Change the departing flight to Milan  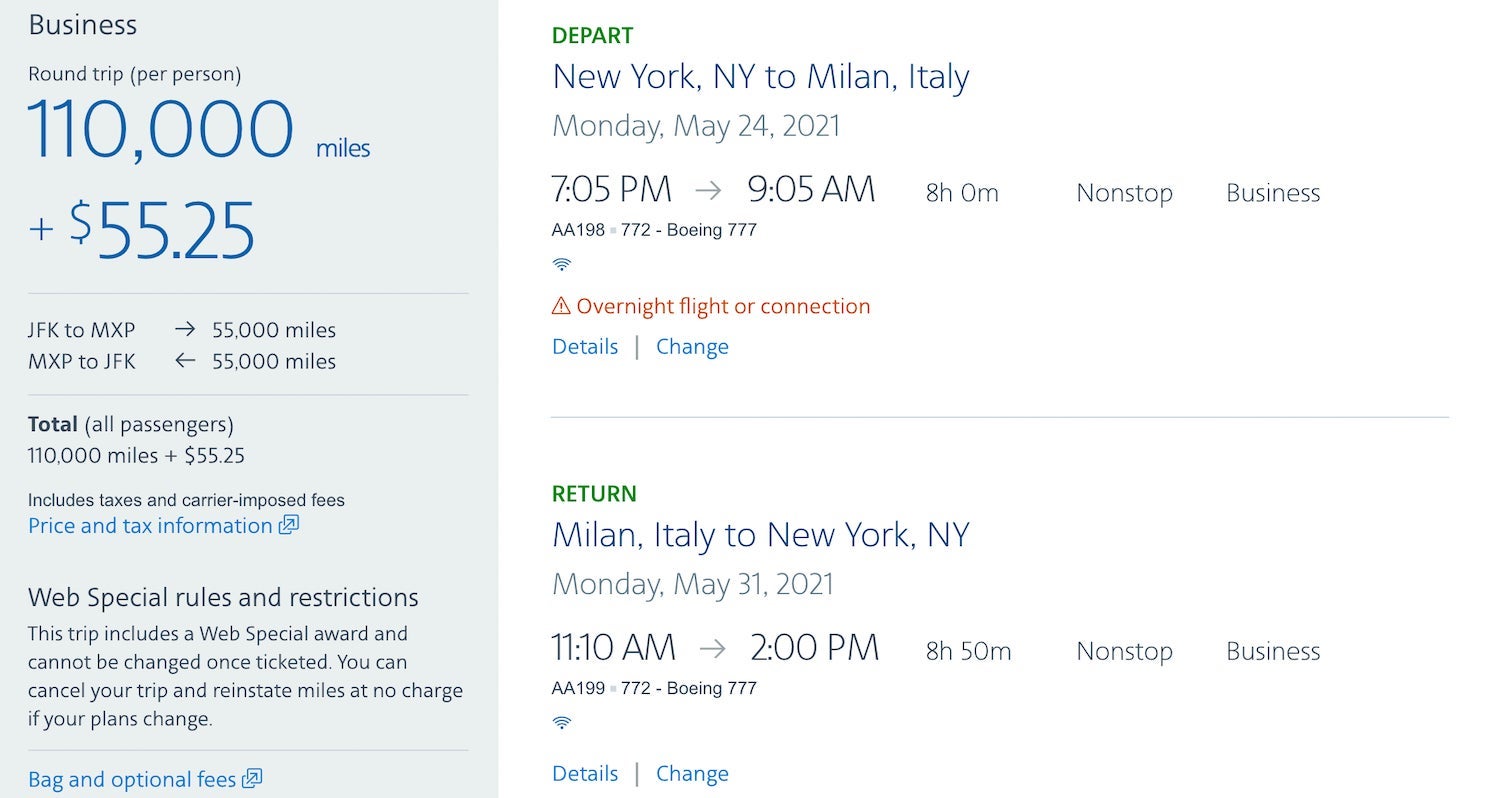[692, 346]
